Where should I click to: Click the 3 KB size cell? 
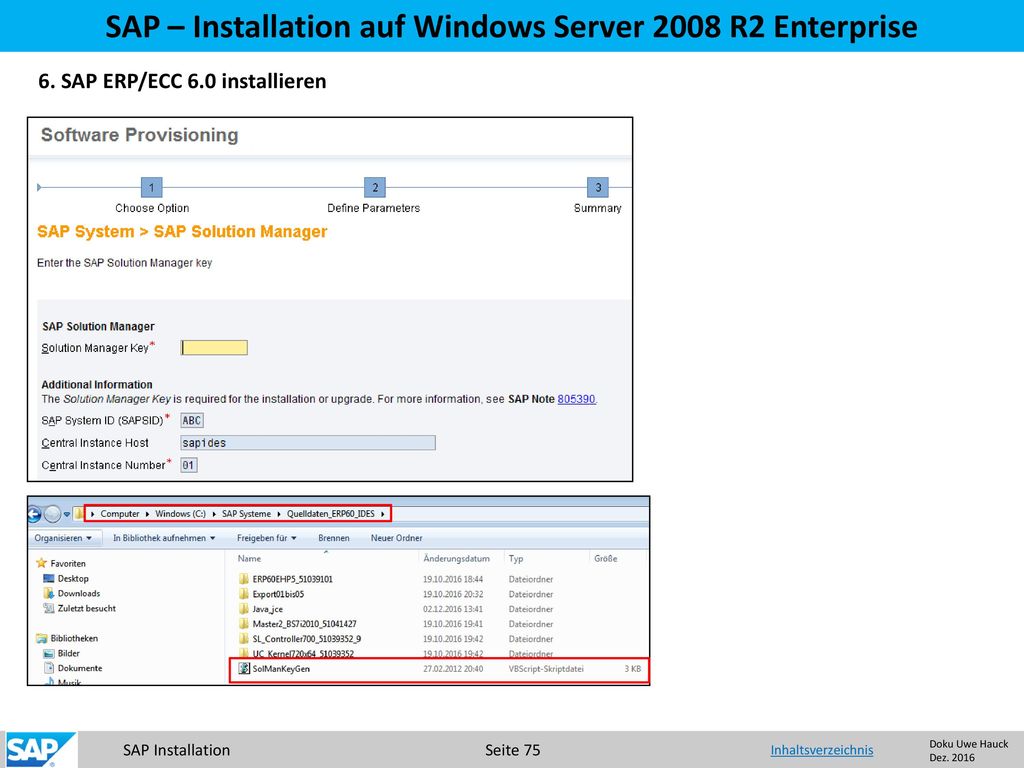(632, 669)
